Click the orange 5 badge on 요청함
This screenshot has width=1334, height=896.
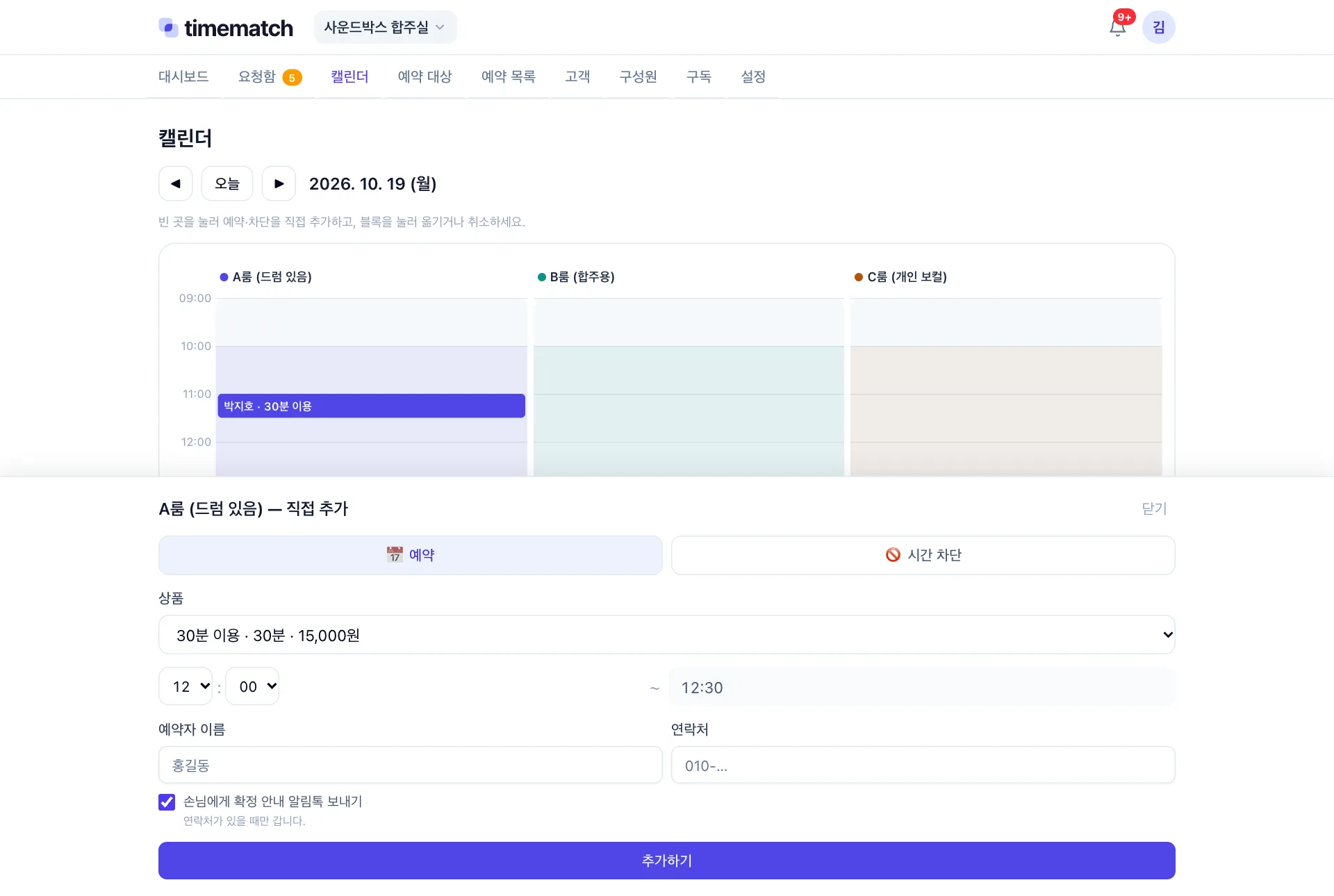(x=292, y=78)
